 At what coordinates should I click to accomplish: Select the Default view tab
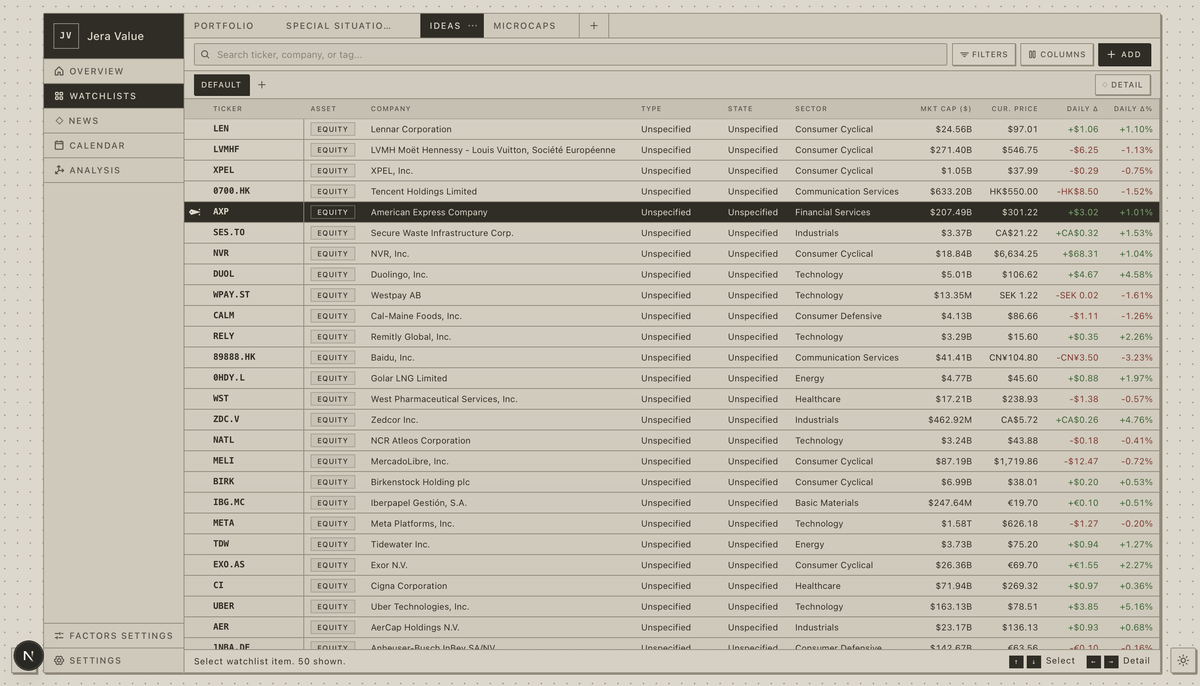[x=221, y=85]
